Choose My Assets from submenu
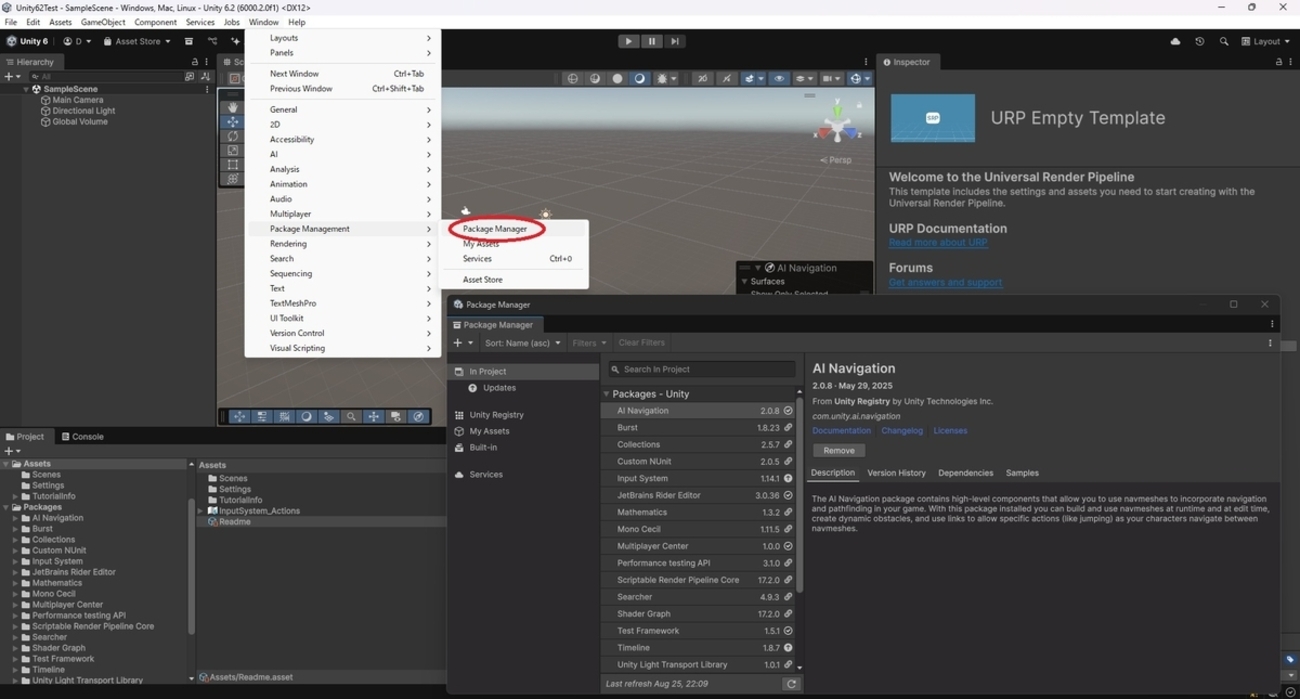The image size is (1300, 699). (x=480, y=244)
